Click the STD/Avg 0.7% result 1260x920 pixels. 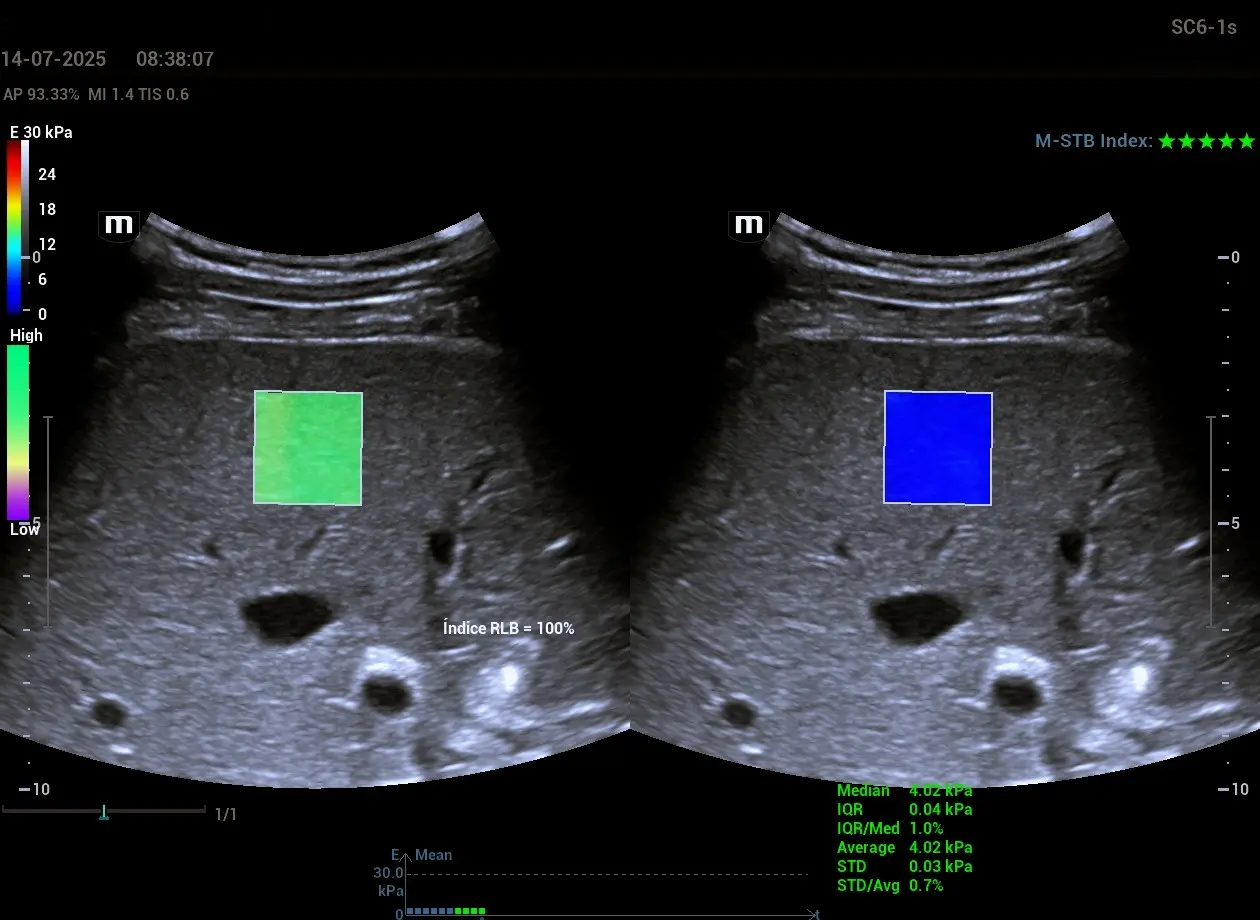(x=890, y=885)
